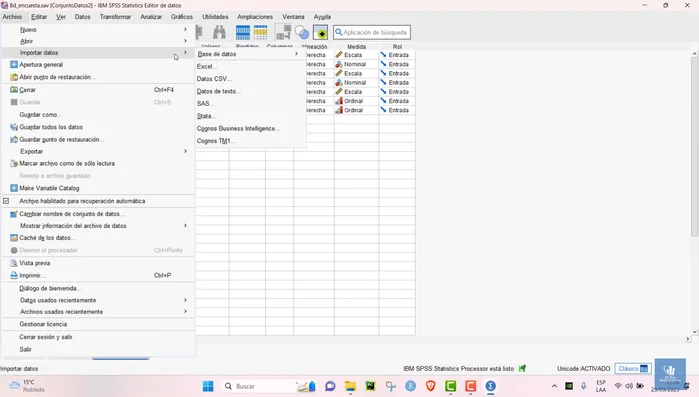699x397 pixels.
Task: Select Guardar todos los datos entry
Action: pos(51,127)
